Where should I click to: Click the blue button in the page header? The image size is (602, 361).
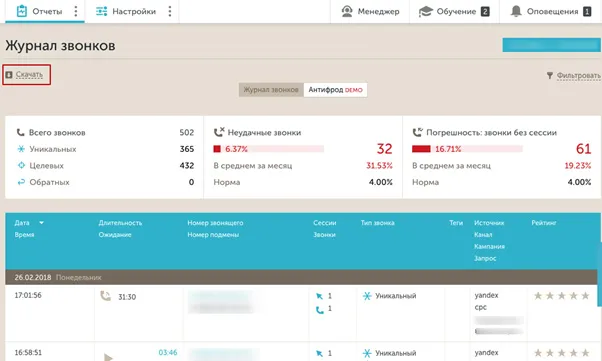point(551,45)
